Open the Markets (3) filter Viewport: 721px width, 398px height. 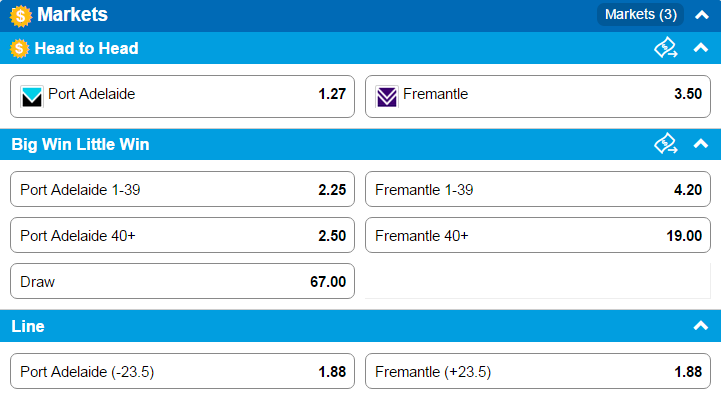pos(641,15)
